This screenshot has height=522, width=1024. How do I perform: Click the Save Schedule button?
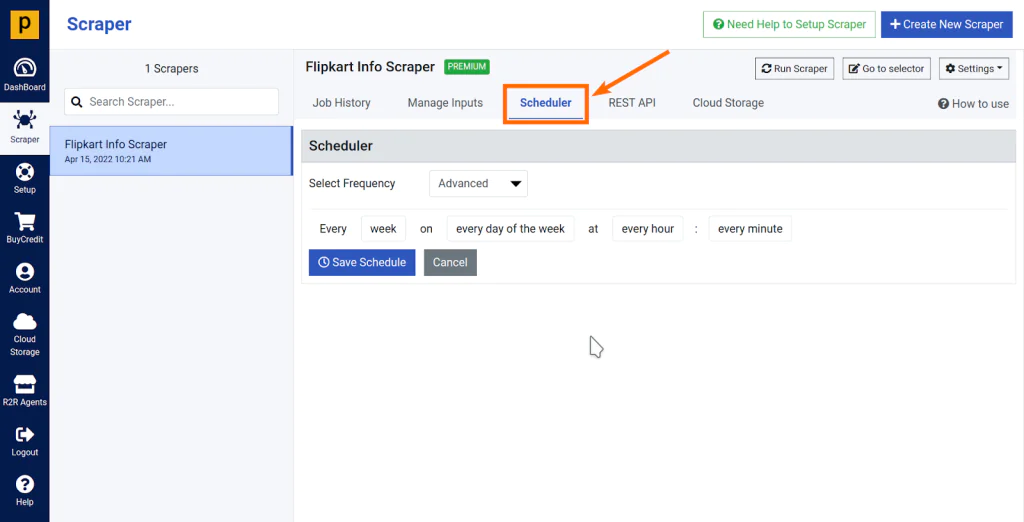point(362,262)
